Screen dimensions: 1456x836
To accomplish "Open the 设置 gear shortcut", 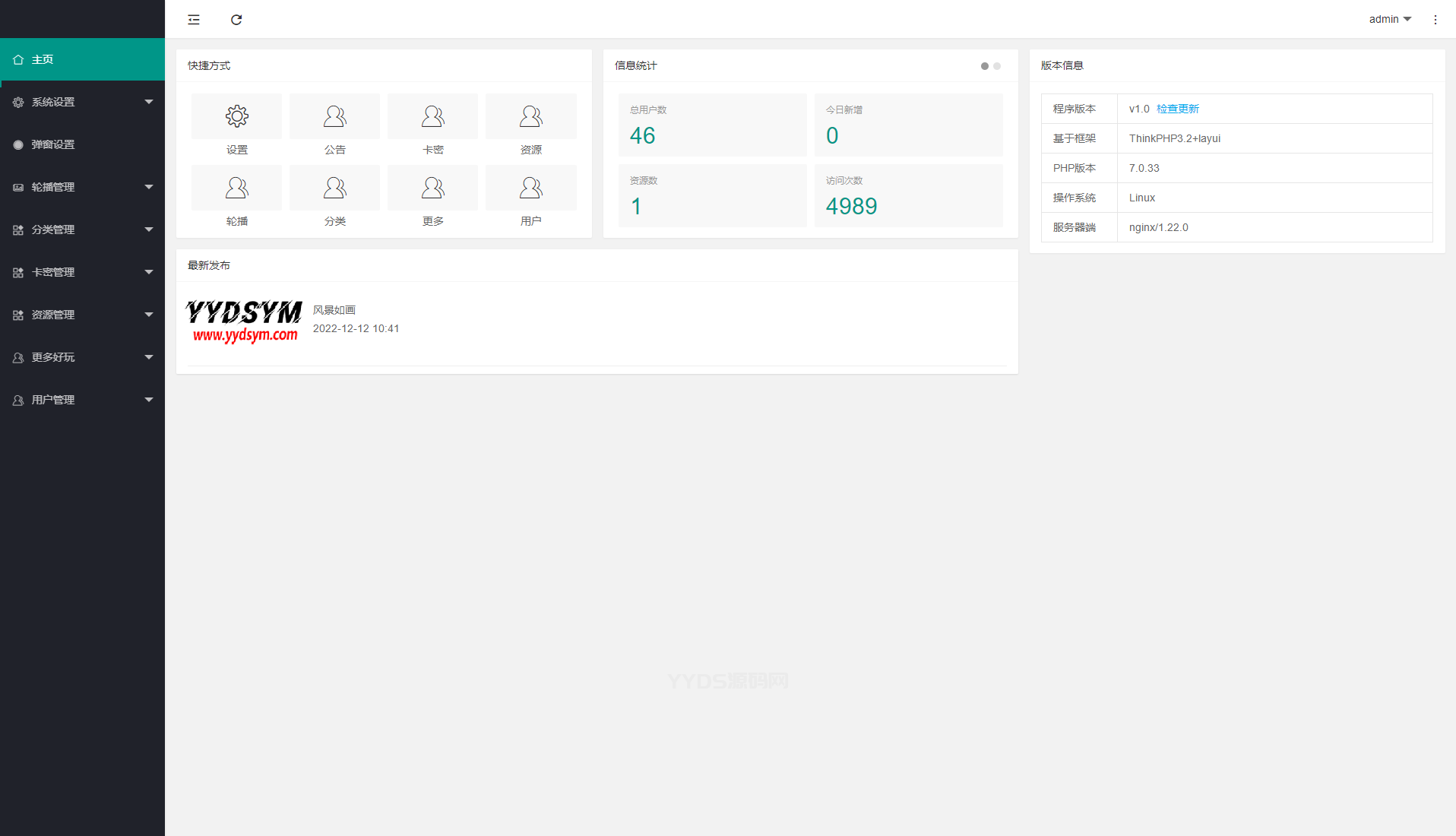I will coord(236,117).
